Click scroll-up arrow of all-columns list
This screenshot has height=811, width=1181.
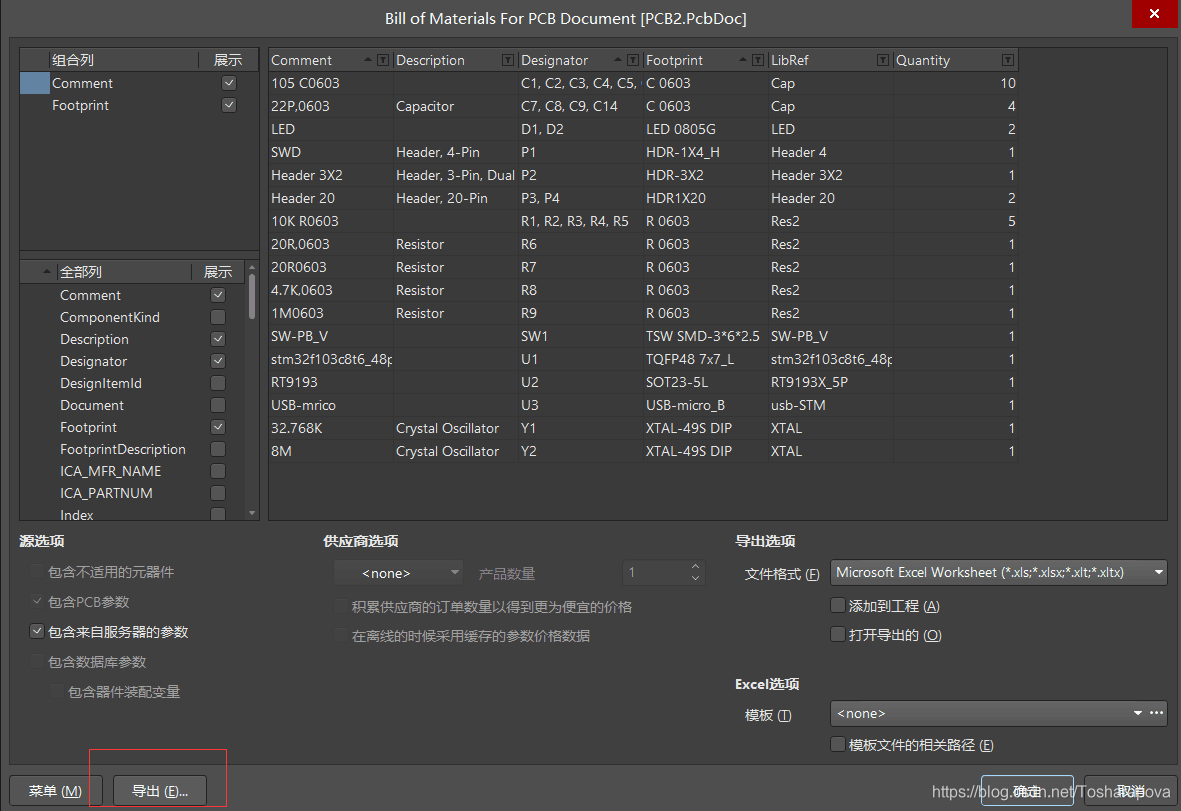click(x=252, y=267)
